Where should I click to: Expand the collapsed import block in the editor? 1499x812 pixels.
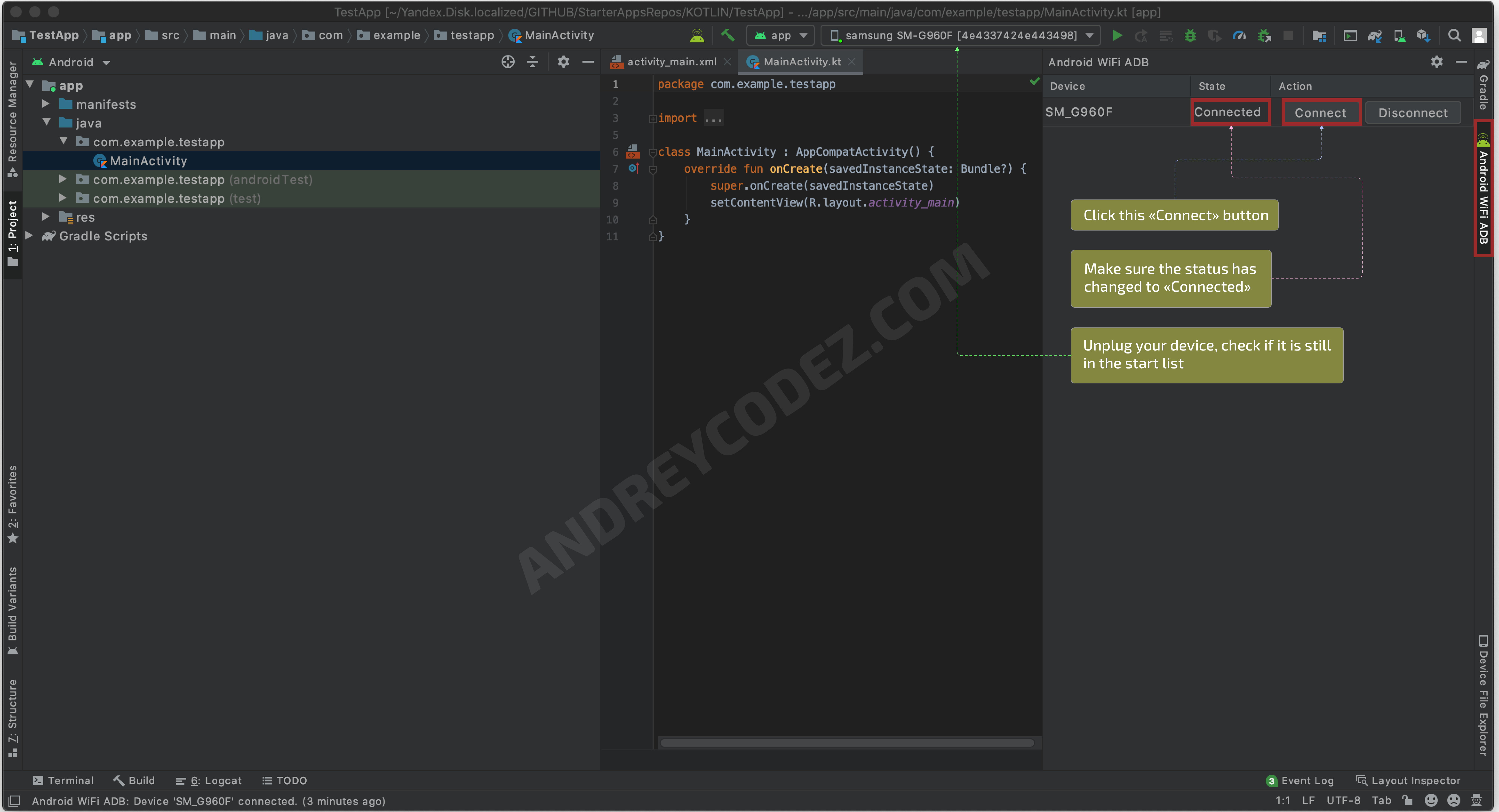(x=653, y=119)
